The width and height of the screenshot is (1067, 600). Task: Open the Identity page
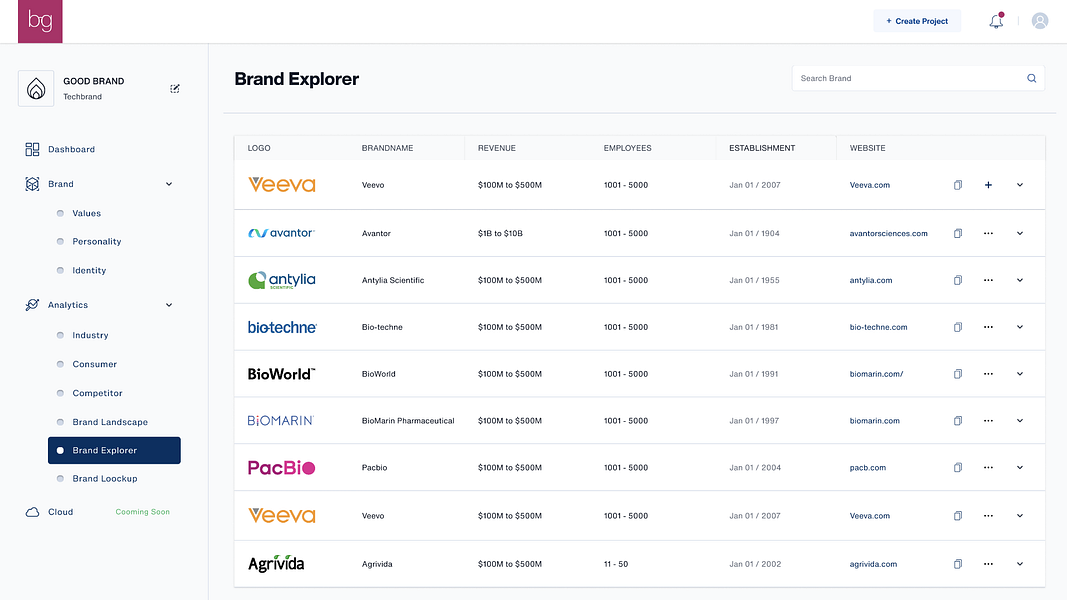(89, 270)
